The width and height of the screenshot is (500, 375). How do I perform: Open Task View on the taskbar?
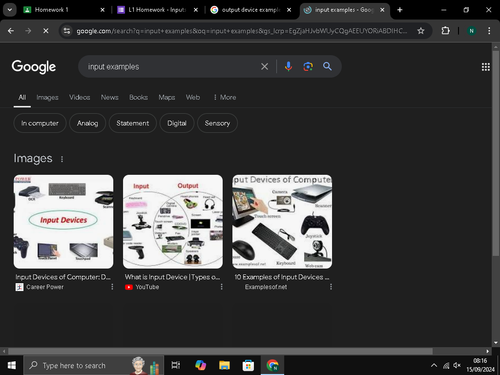coord(176,365)
